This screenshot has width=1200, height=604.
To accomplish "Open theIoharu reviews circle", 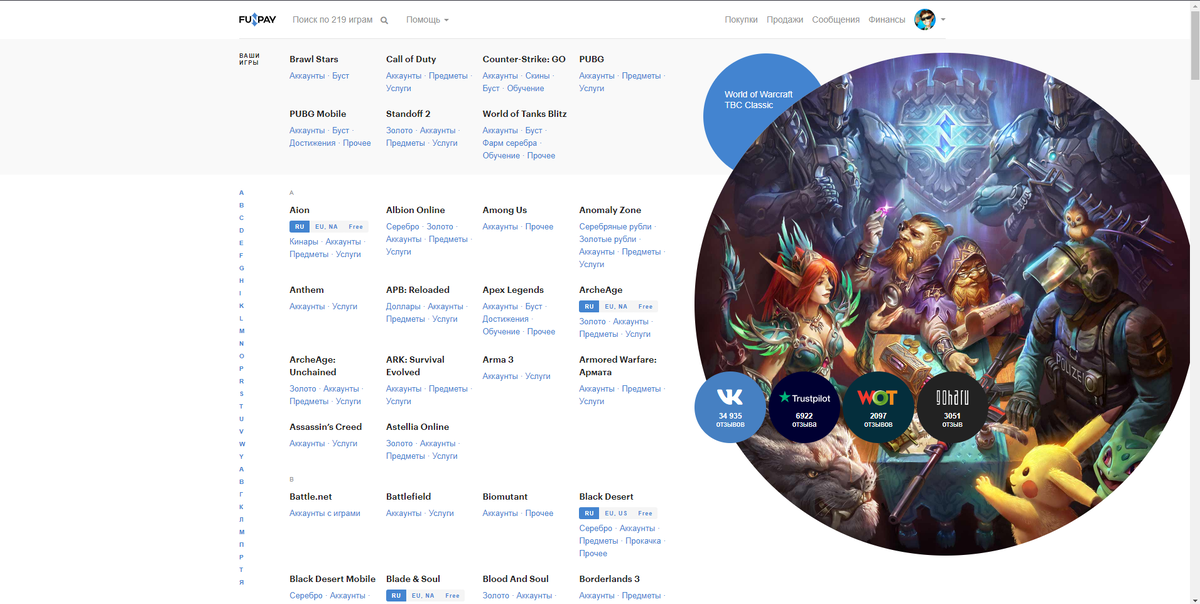I will [952, 407].
